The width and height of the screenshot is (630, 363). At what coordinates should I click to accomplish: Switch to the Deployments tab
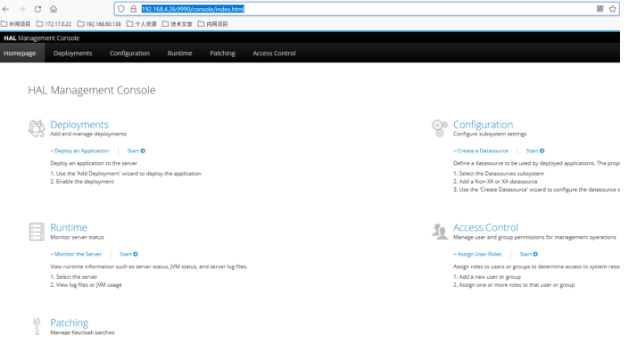tap(73, 53)
